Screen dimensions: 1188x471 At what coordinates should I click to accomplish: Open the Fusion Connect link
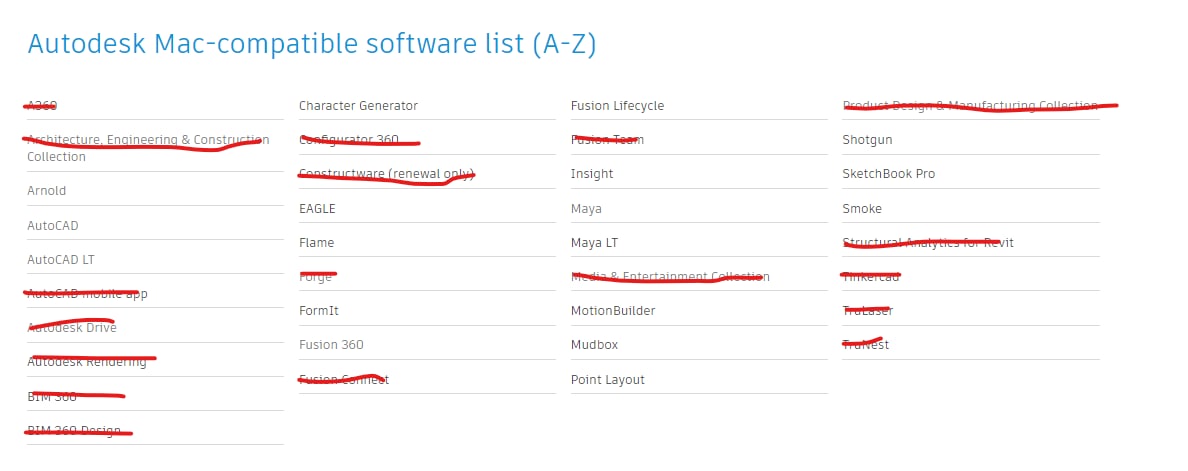pos(344,380)
